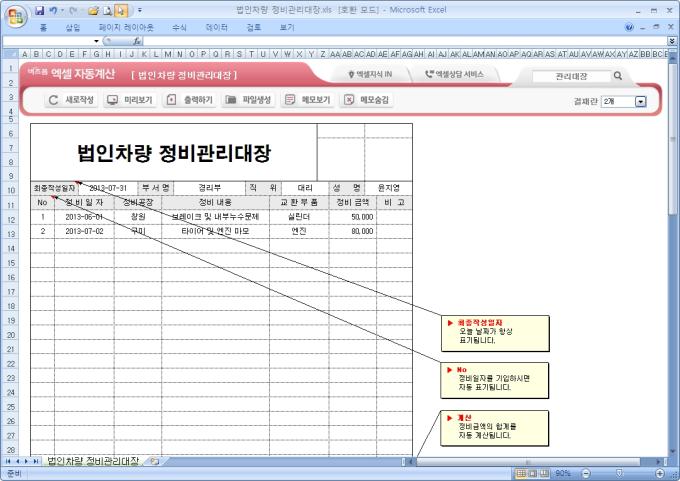The height and width of the screenshot is (481, 680).
Task: Click the zoom out minus icon
Action: click(586, 473)
